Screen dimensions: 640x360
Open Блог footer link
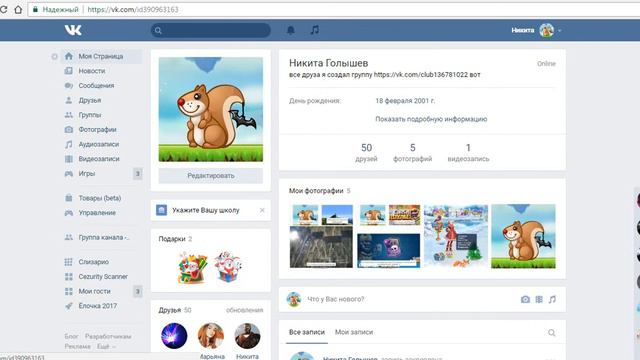(71, 337)
